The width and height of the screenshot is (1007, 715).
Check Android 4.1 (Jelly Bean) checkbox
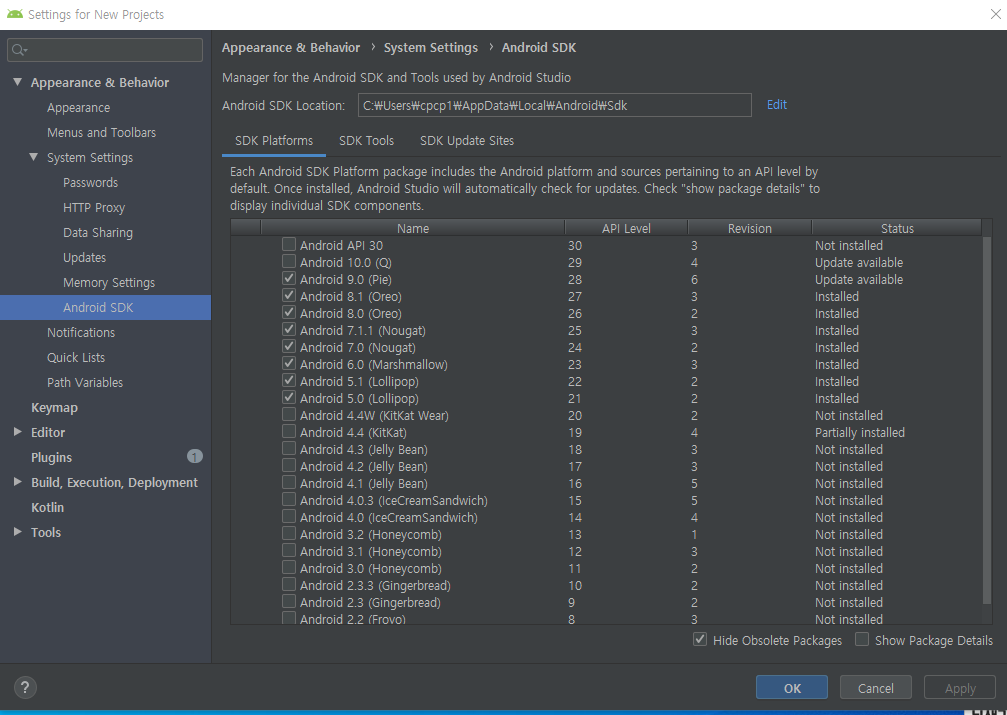[289, 482]
